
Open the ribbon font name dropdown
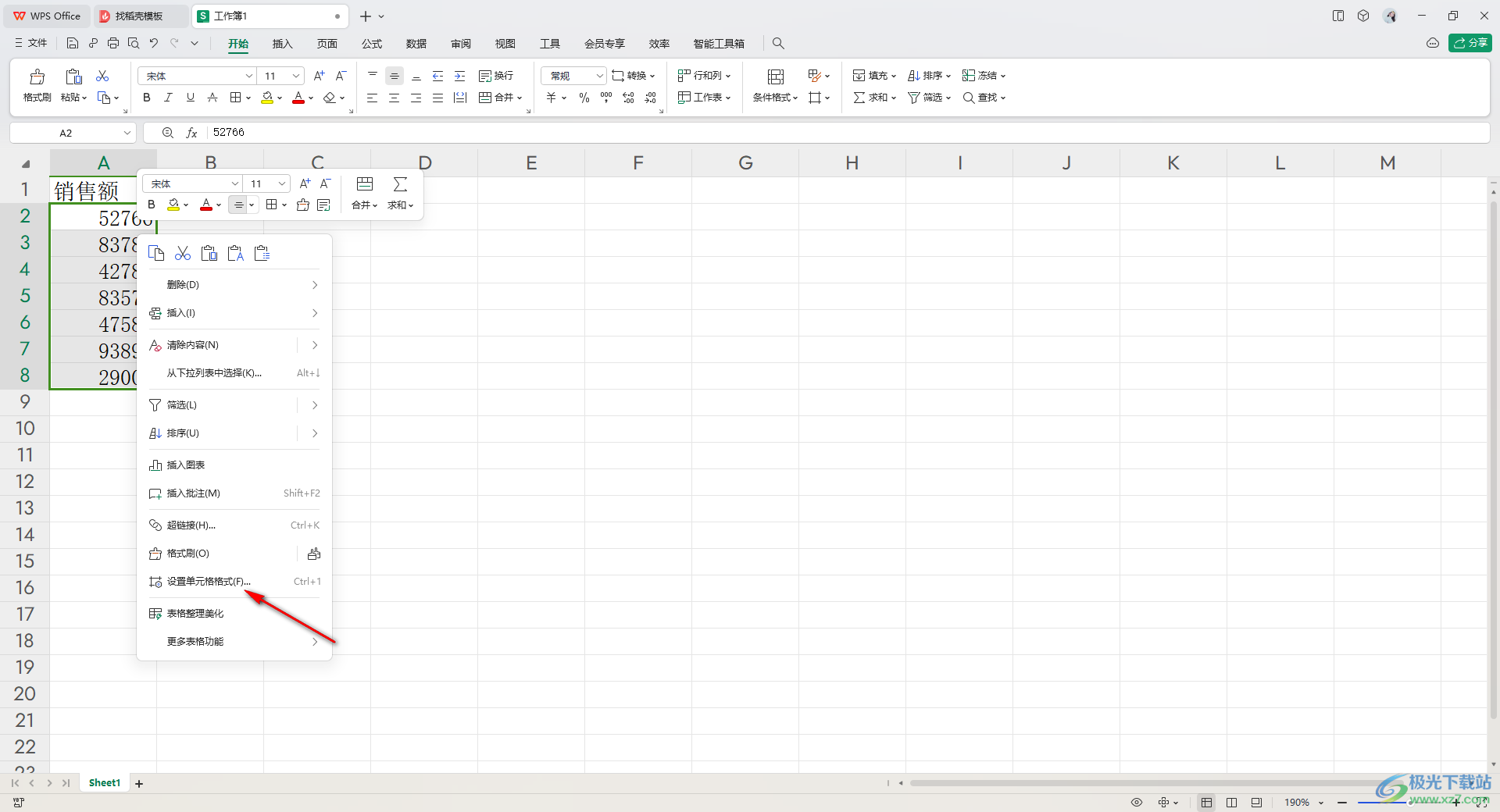point(249,76)
